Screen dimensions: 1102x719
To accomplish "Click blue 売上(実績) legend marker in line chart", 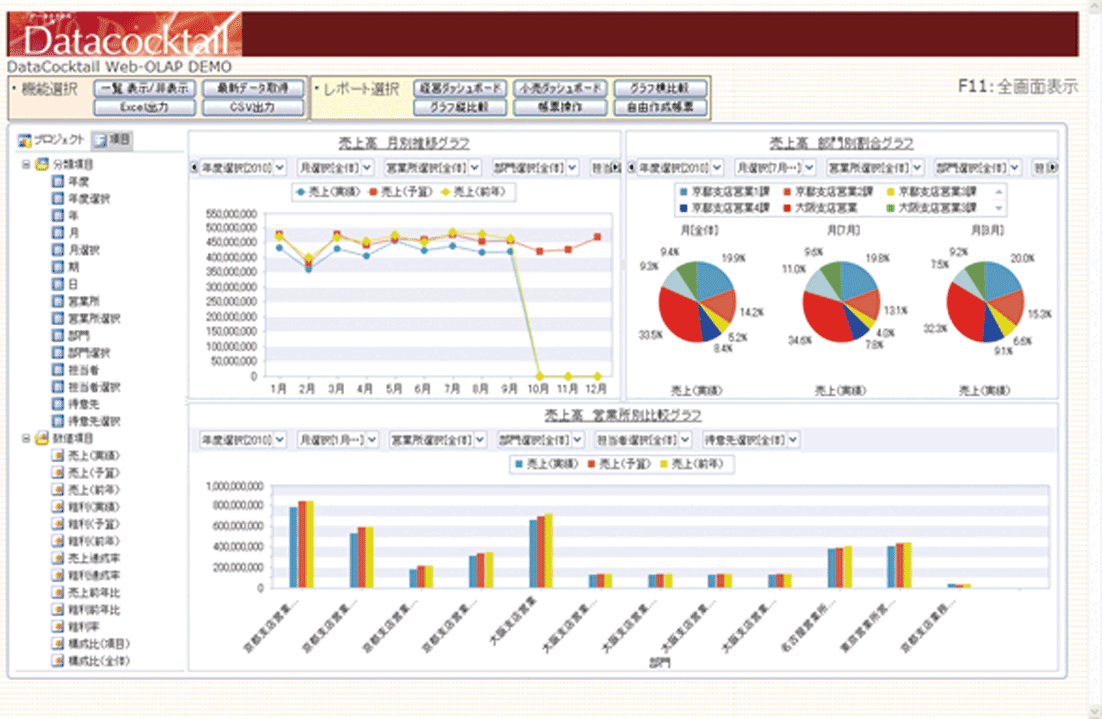I will tap(301, 192).
